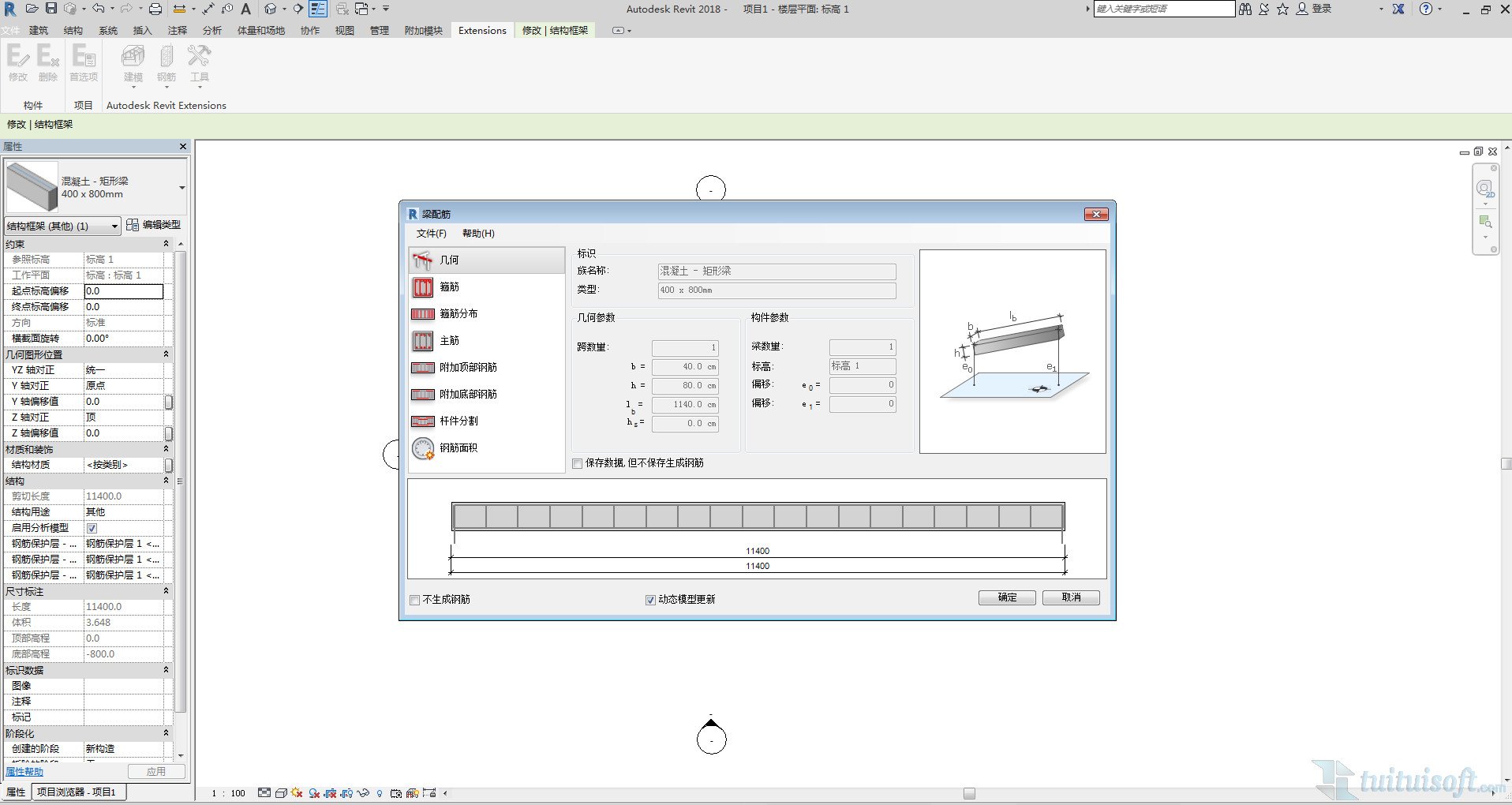The height and width of the screenshot is (805, 1512).
Task: Collapse the 几何图形位置 properties section
Action: point(166,354)
